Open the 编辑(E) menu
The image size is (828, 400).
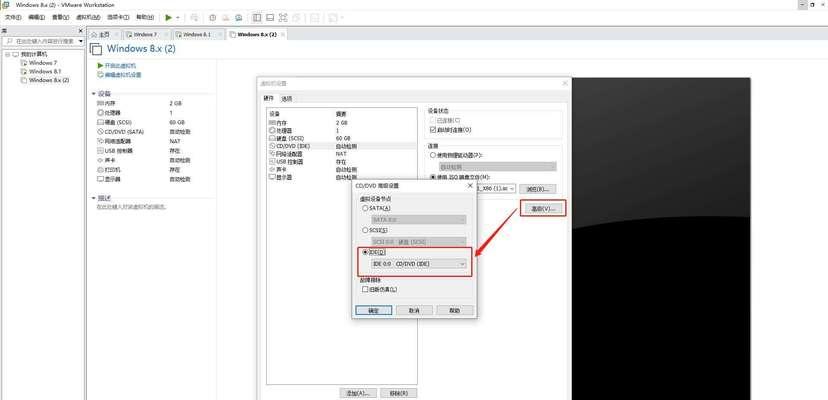(x=36, y=17)
